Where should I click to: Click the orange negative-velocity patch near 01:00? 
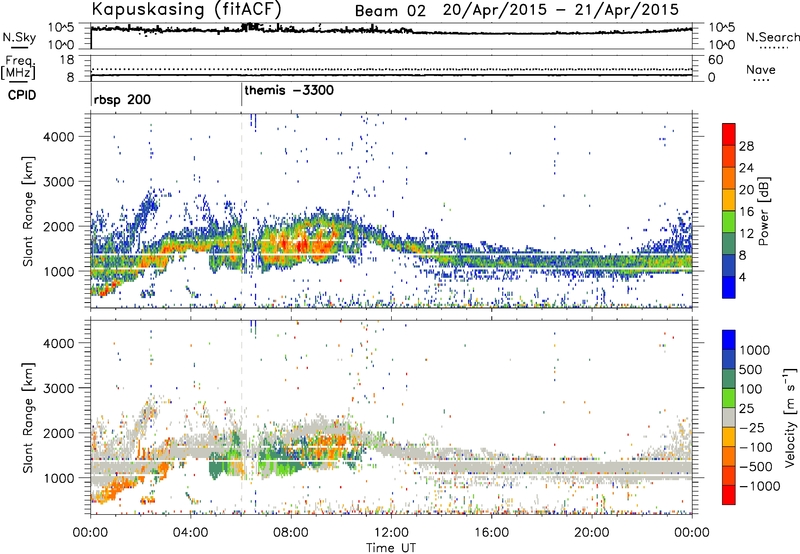pyautogui.click(x=116, y=488)
